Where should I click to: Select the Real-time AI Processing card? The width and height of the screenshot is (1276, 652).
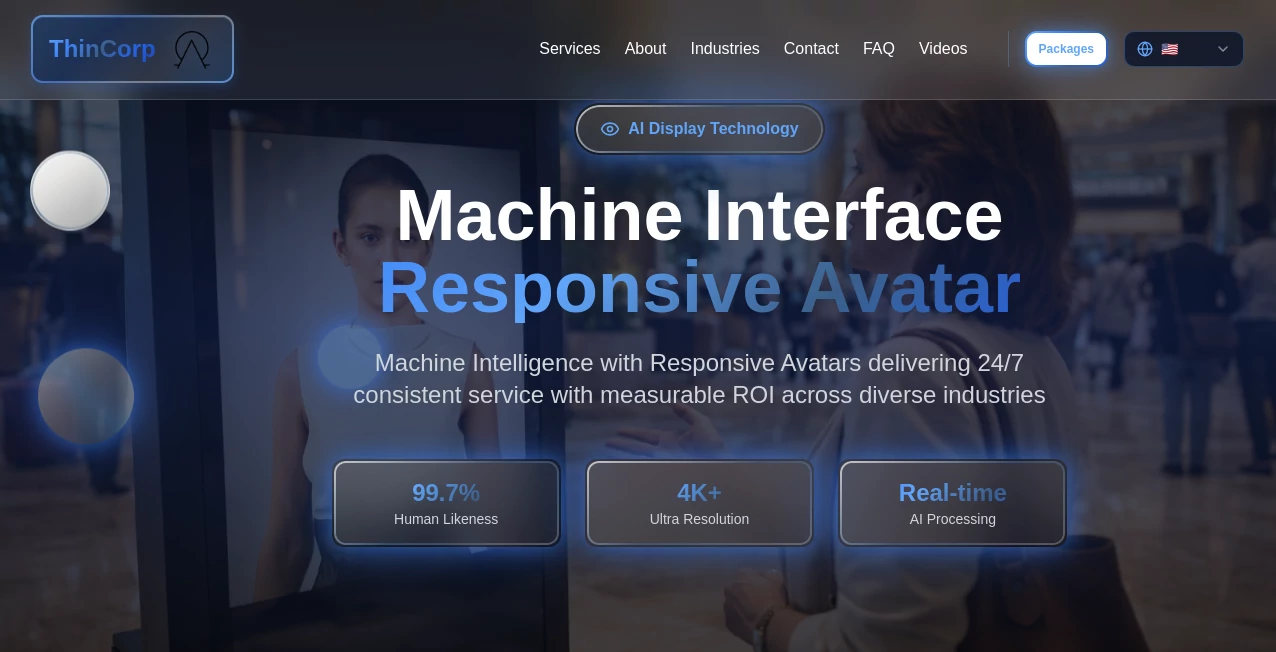point(952,503)
